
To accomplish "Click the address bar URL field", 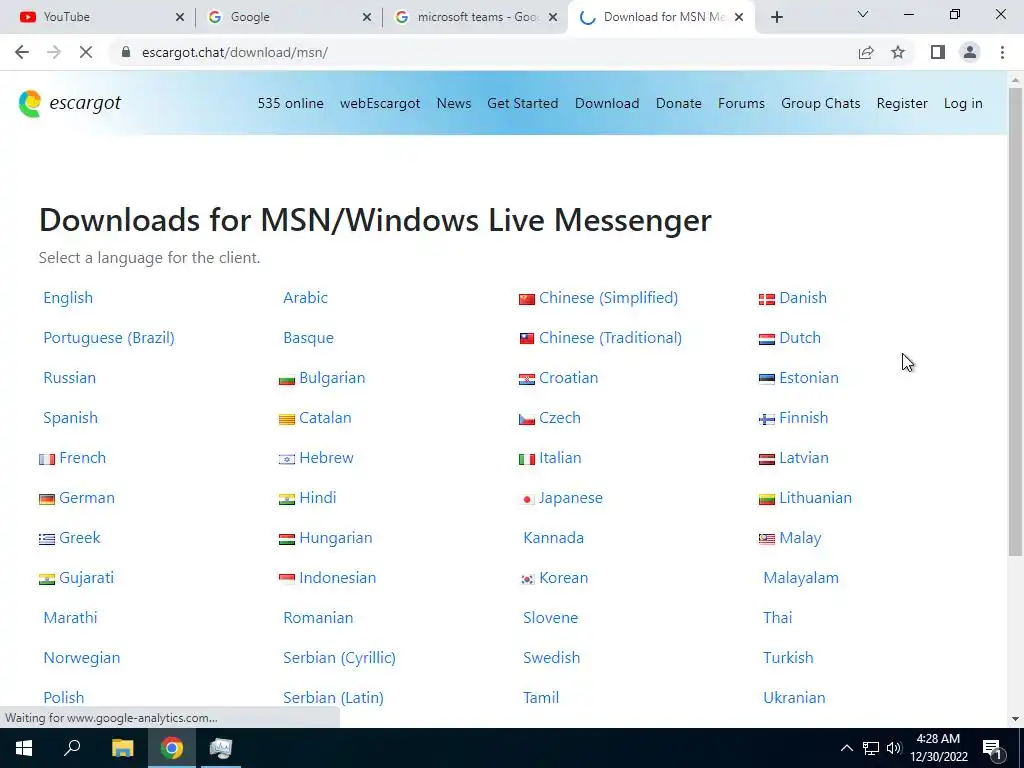I will [x=483, y=52].
